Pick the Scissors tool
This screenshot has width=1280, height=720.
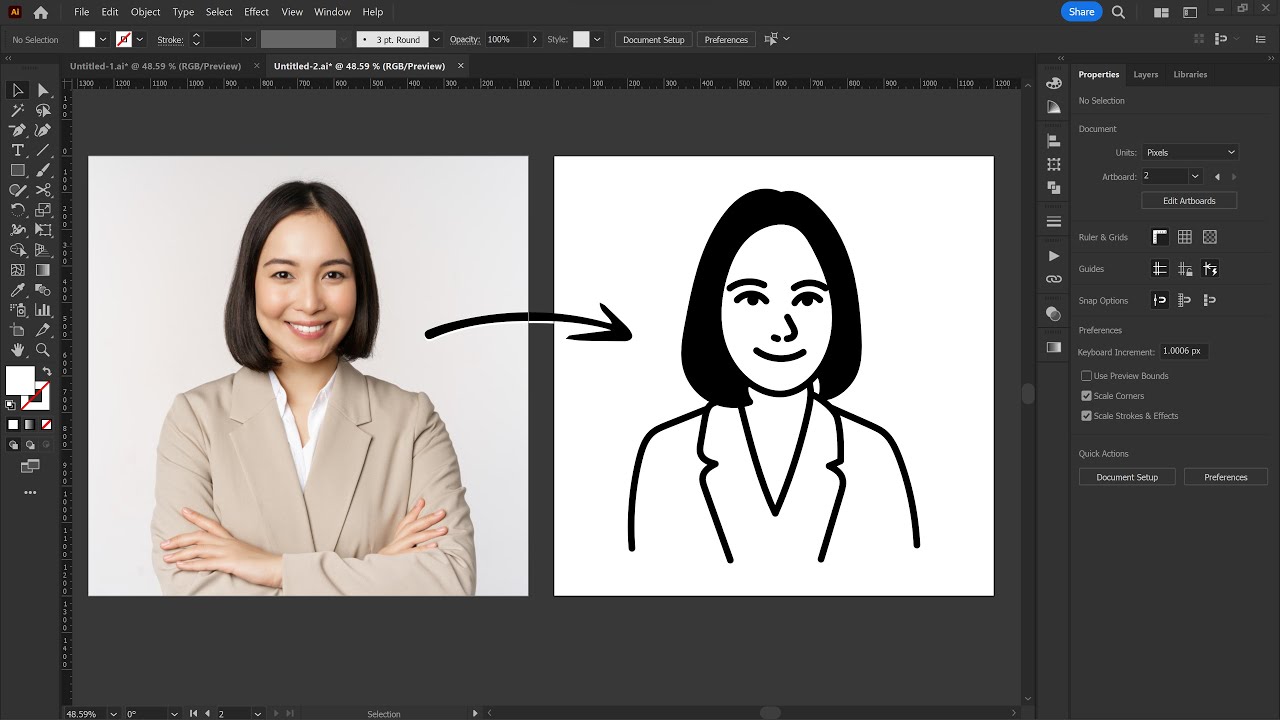click(x=43, y=190)
